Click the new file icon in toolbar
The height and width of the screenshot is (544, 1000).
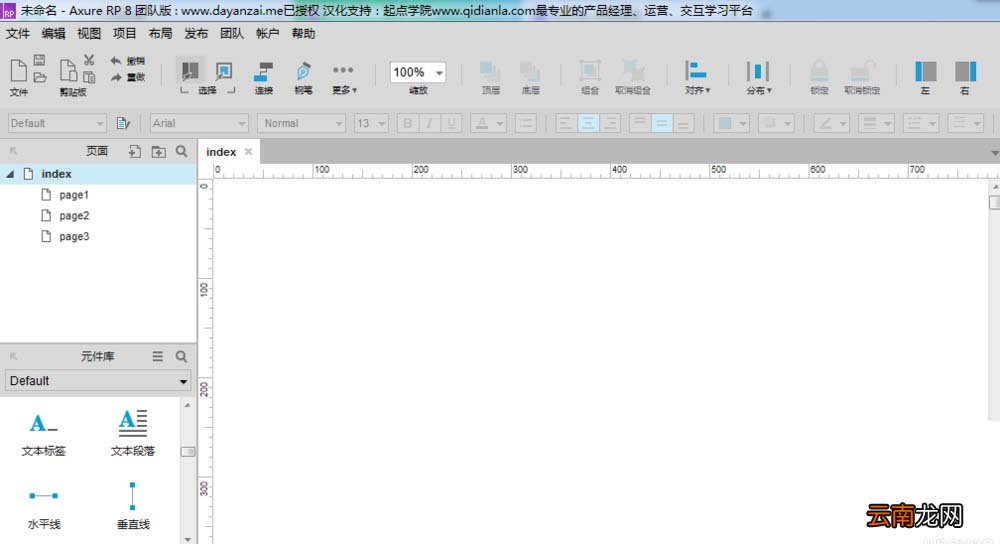tap(18, 70)
